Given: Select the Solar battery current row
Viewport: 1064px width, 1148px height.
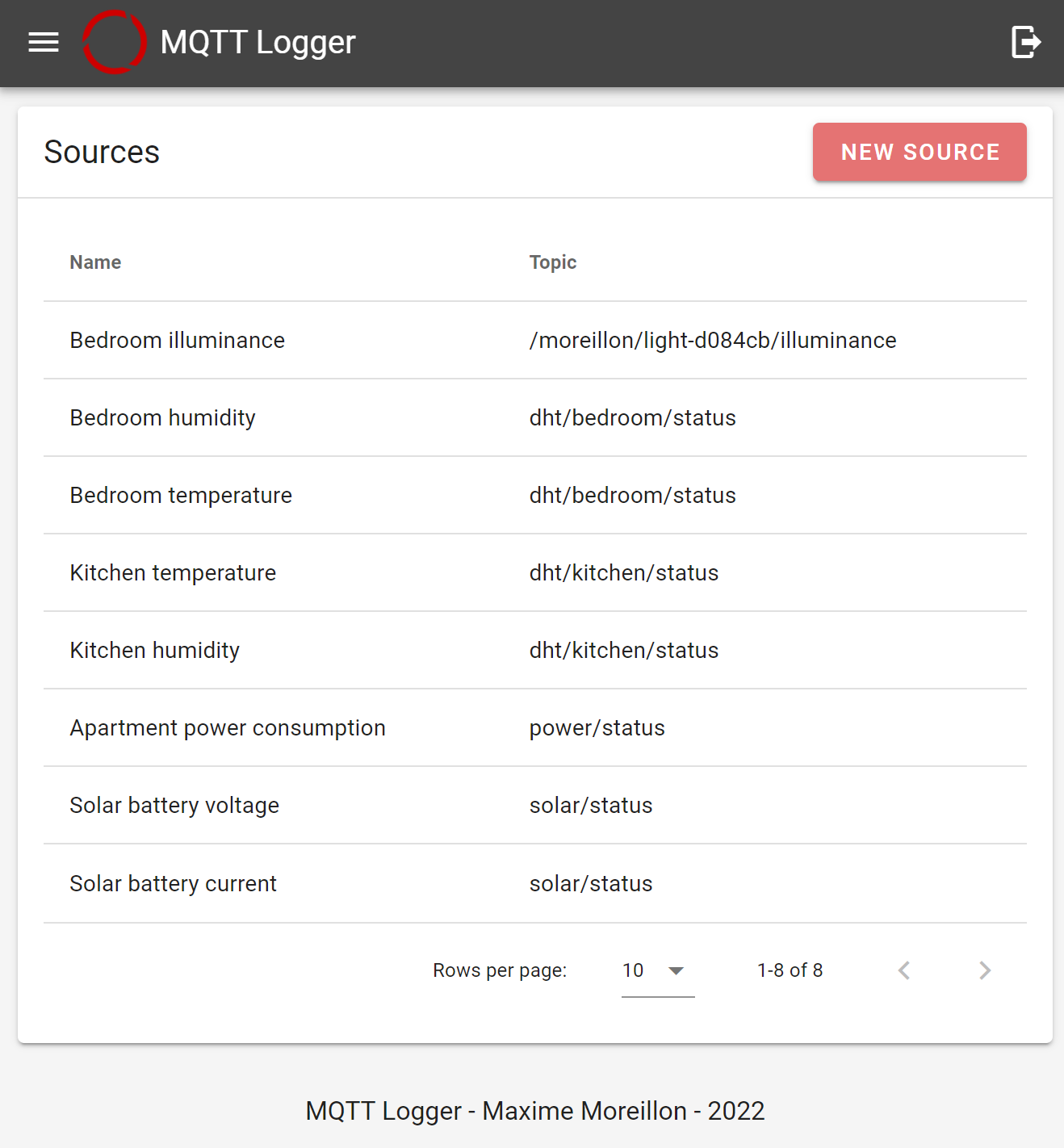Looking at the screenshot, I should (535, 883).
